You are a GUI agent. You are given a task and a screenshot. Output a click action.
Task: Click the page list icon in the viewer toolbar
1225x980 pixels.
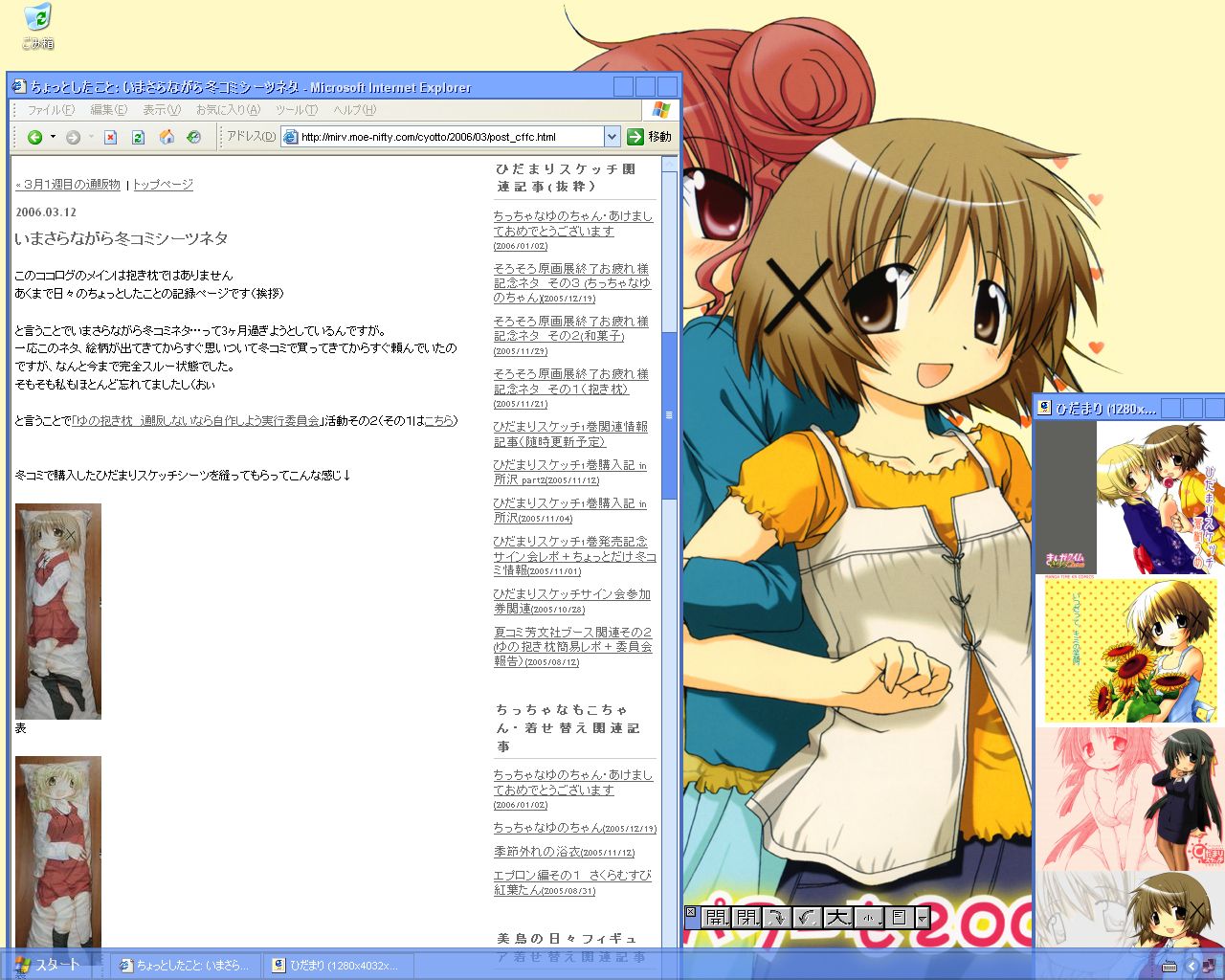899,918
